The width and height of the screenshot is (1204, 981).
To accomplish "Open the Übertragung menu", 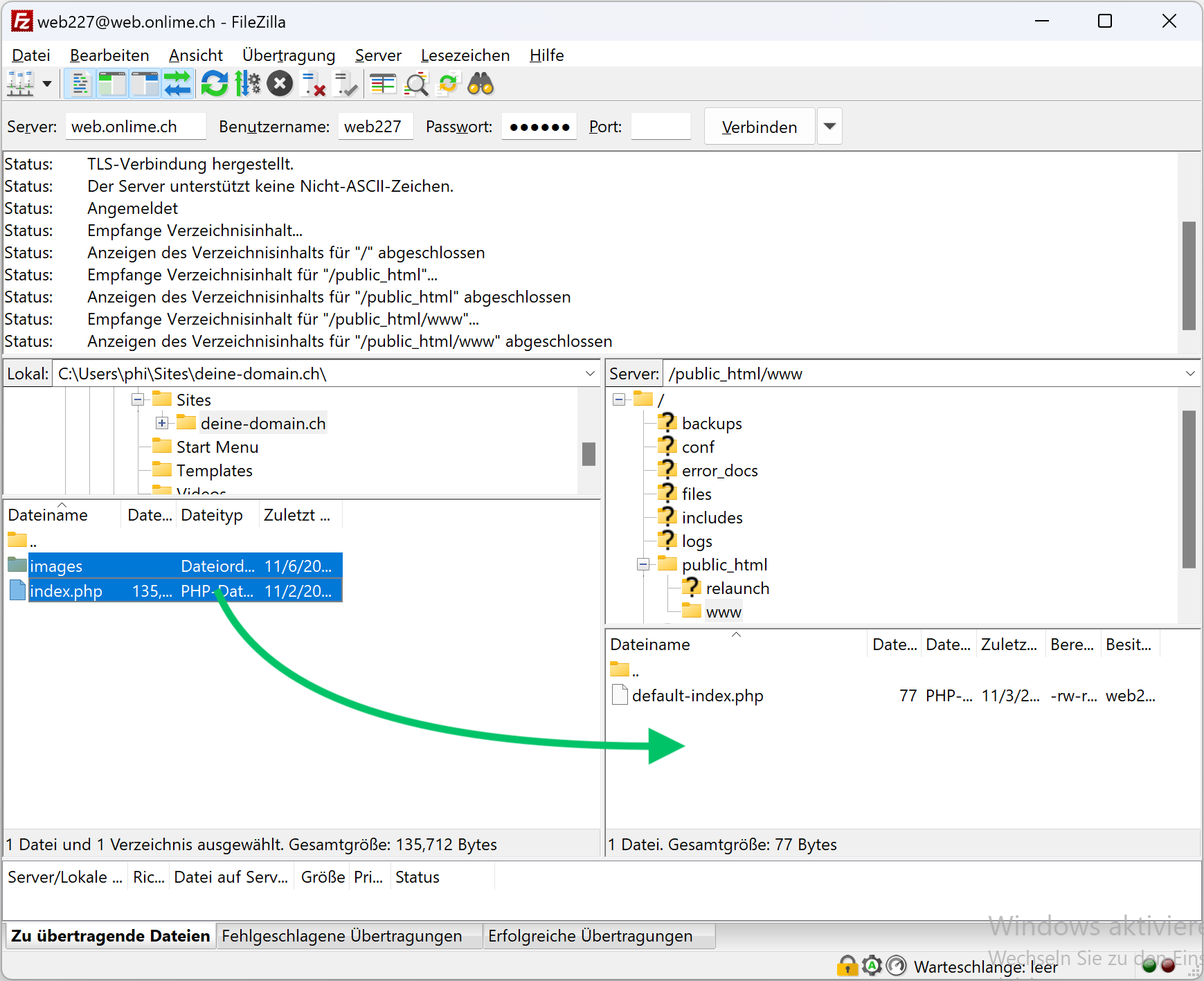I will [x=289, y=55].
